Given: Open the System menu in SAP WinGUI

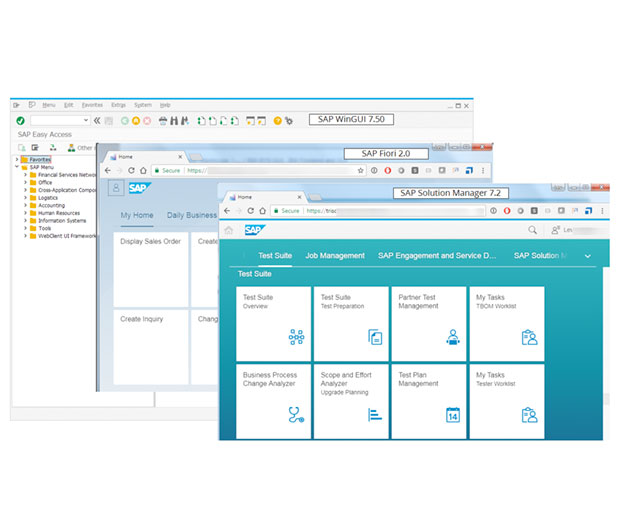Looking at the screenshot, I should point(143,105).
